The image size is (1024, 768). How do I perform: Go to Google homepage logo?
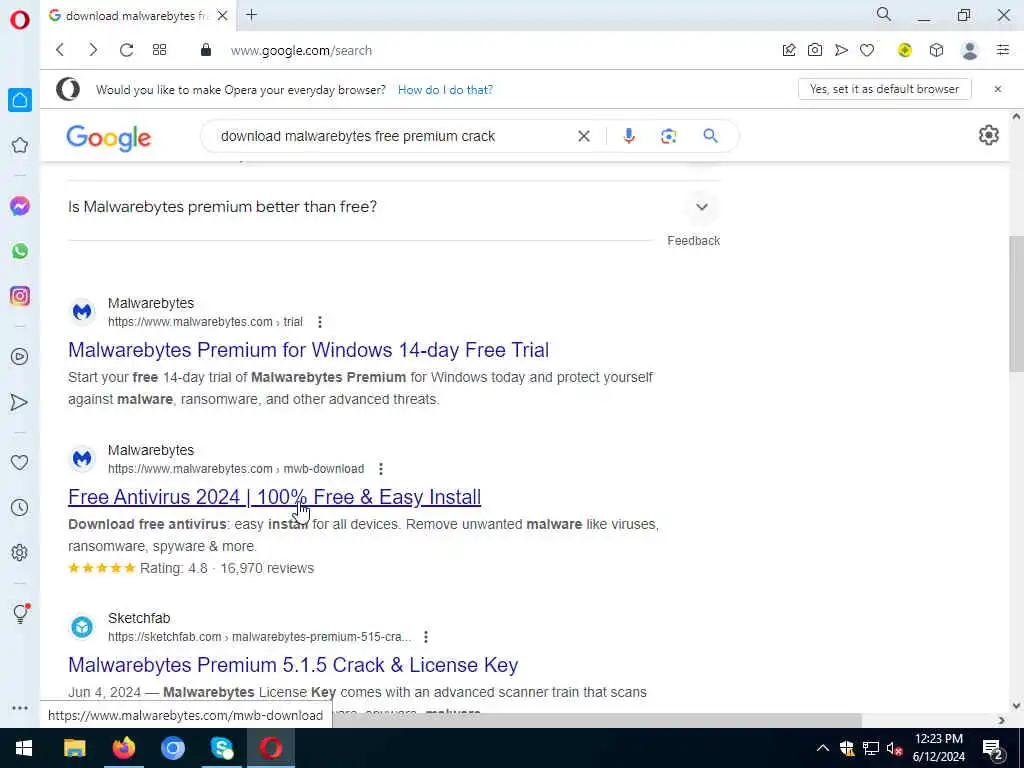click(108, 138)
